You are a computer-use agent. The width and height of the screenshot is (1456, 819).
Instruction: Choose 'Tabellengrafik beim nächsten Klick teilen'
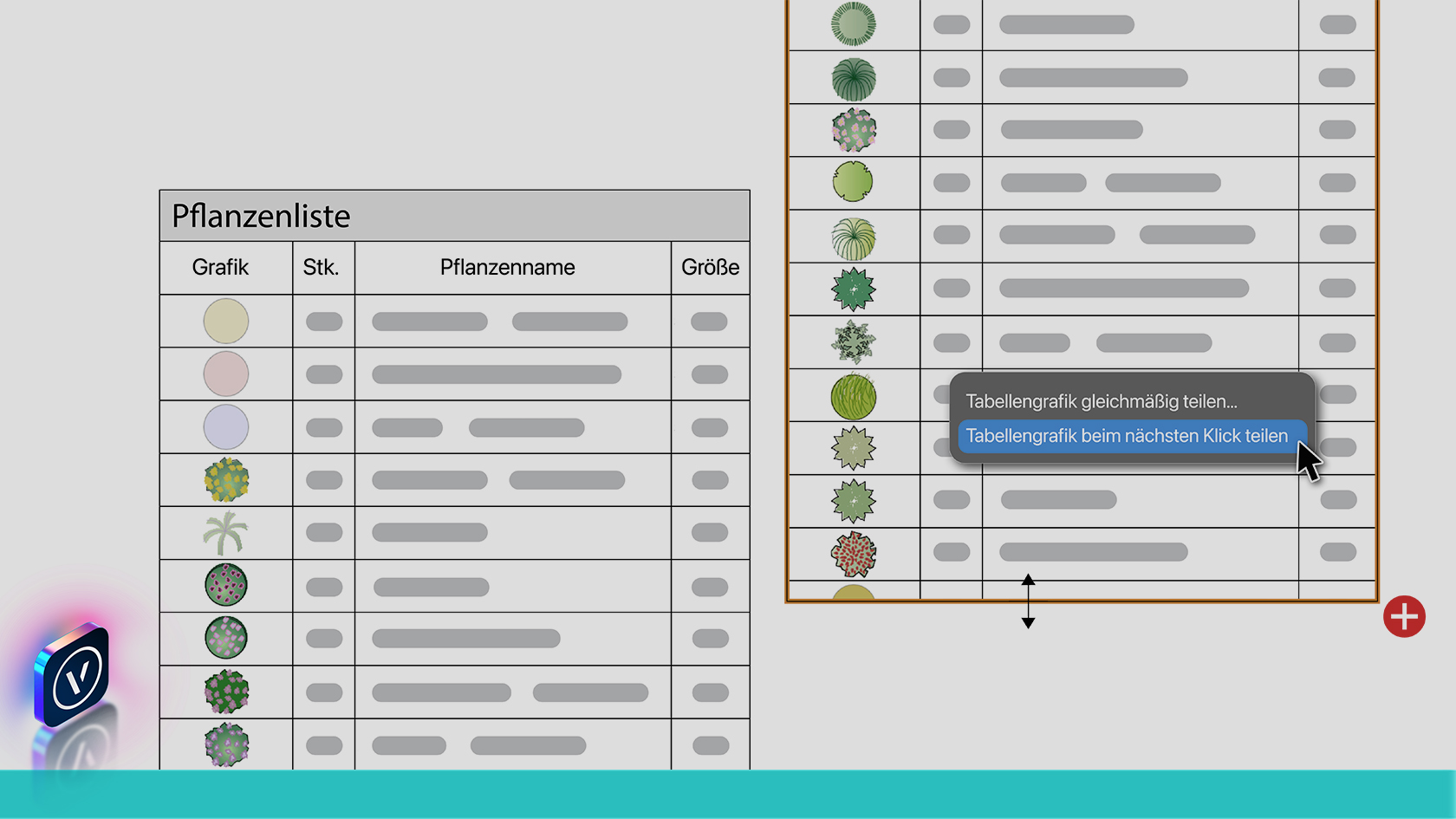[x=1127, y=436]
